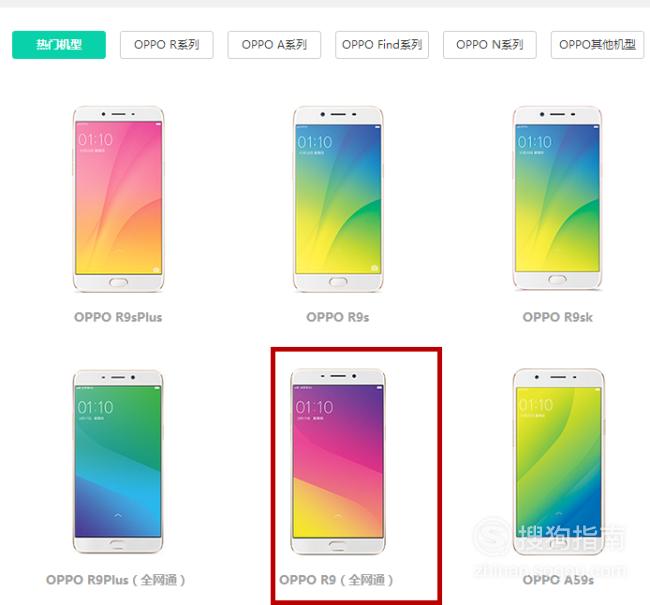650x605 pixels.
Task: Click the OPPO A59s label
Action: [x=558, y=580]
